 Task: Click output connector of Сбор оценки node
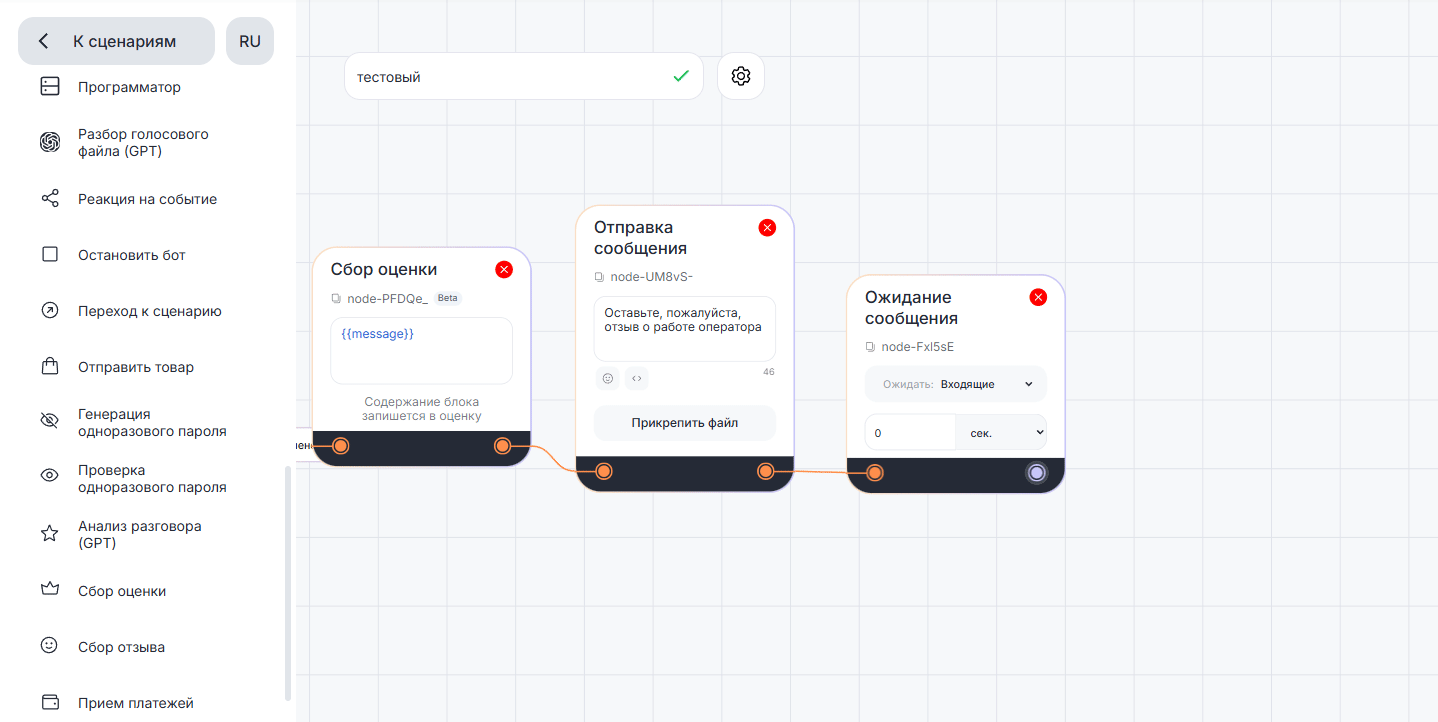[502, 445]
